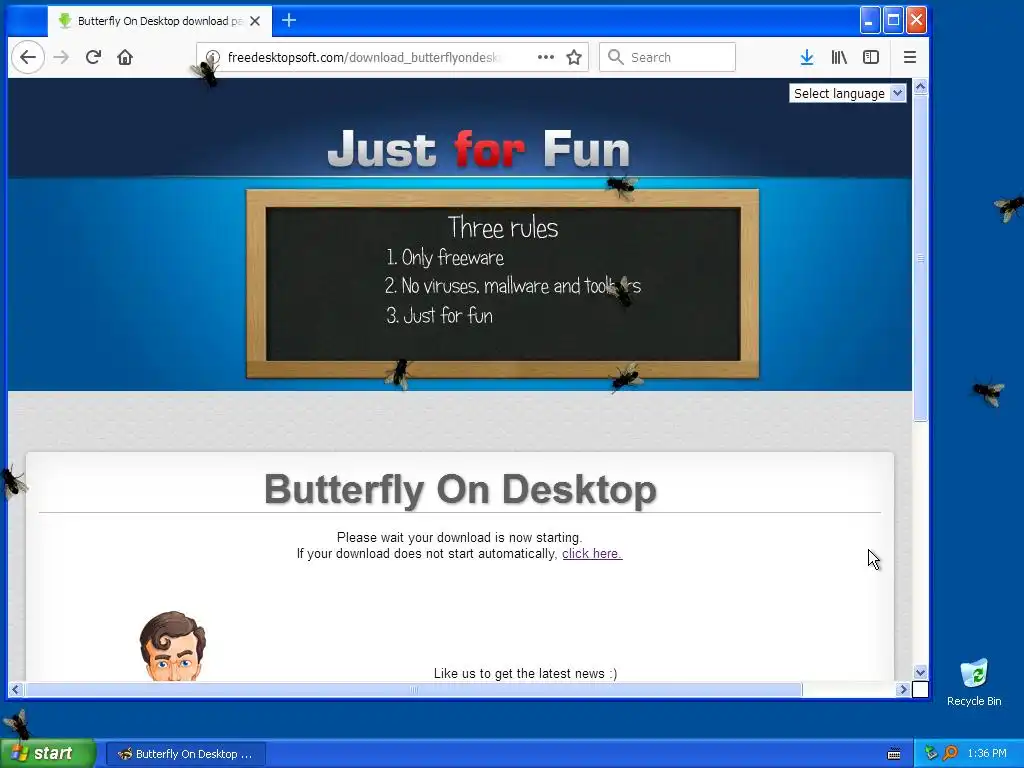Select the Butterfly On Desktop download tab
The width and height of the screenshot is (1024, 768).
[157, 21]
